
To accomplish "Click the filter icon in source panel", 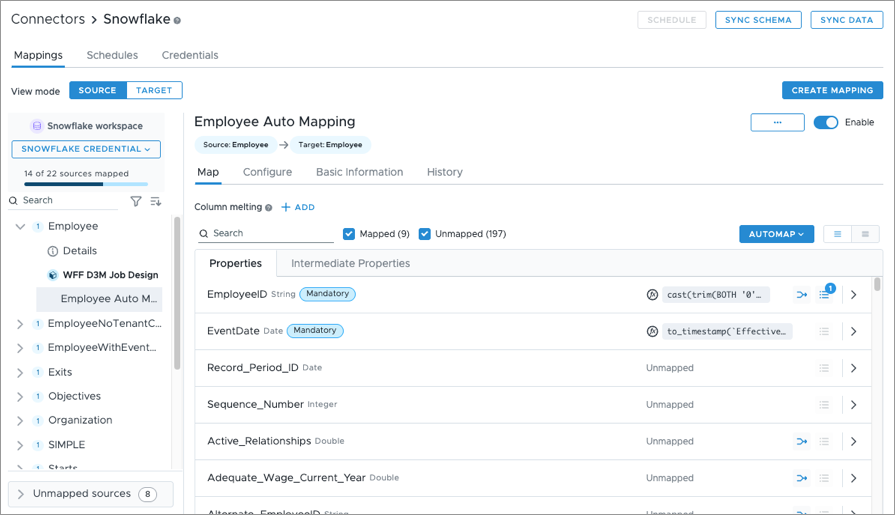I will (x=136, y=201).
